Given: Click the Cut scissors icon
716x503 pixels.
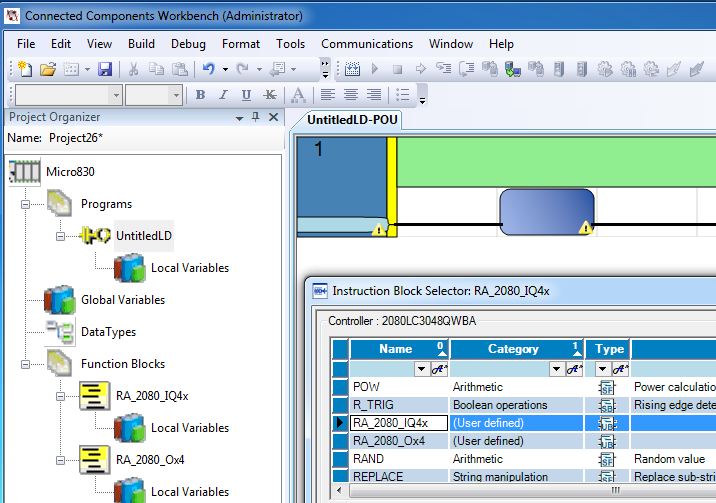Looking at the screenshot, I should [x=133, y=69].
